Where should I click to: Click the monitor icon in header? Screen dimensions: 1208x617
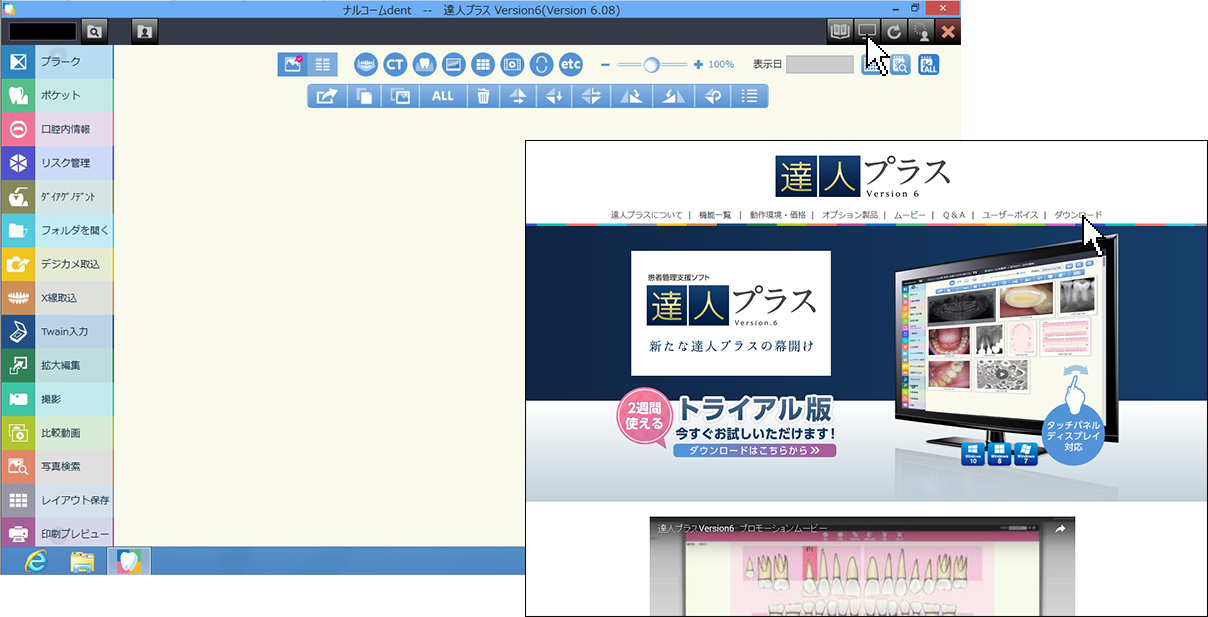[x=867, y=31]
